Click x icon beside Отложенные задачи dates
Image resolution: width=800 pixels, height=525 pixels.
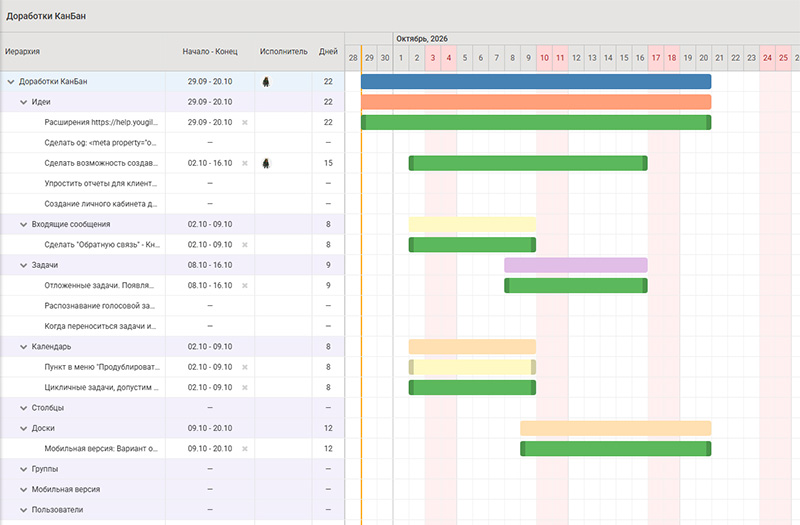click(x=245, y=286)
